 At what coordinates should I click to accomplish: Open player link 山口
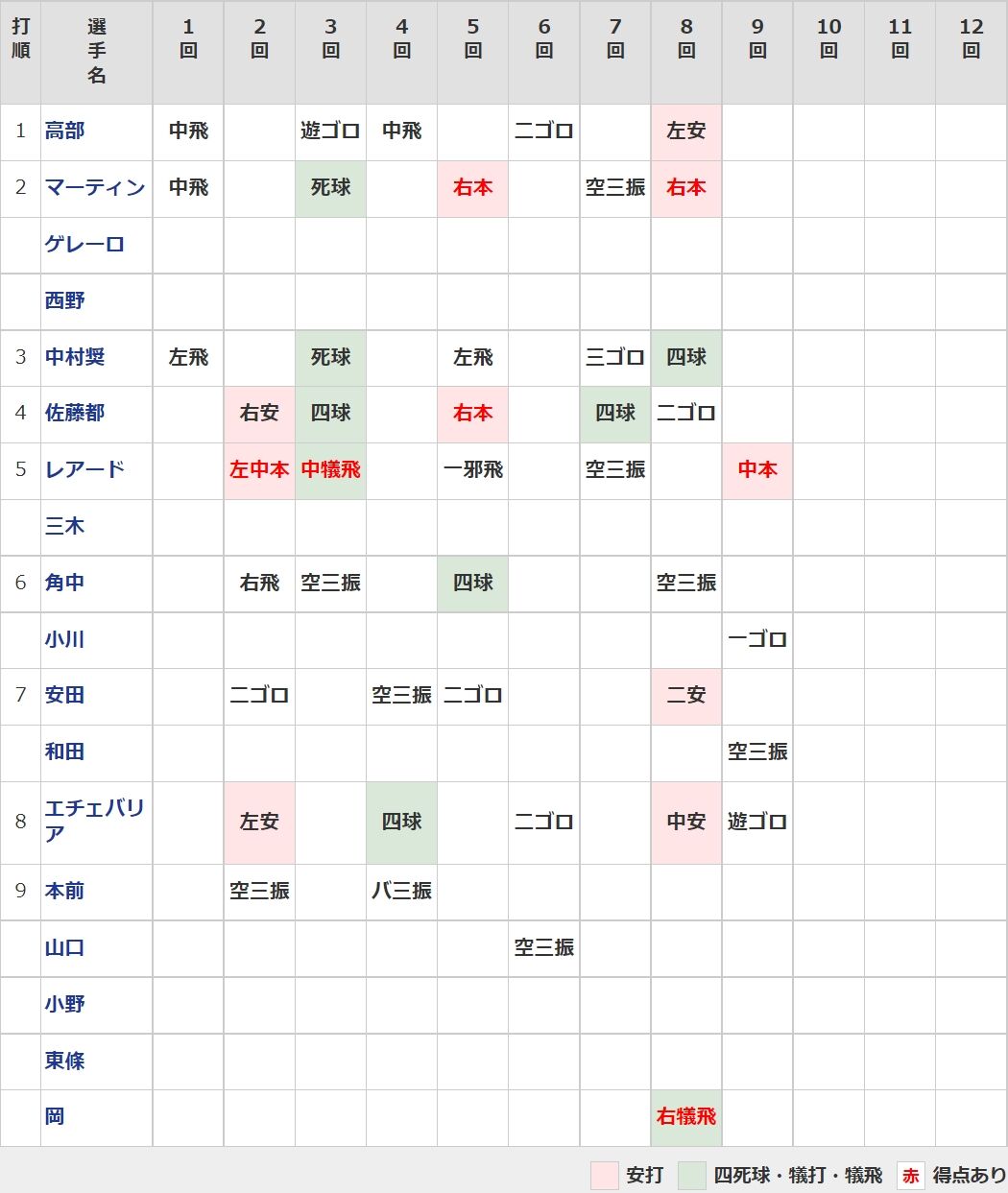64,947
